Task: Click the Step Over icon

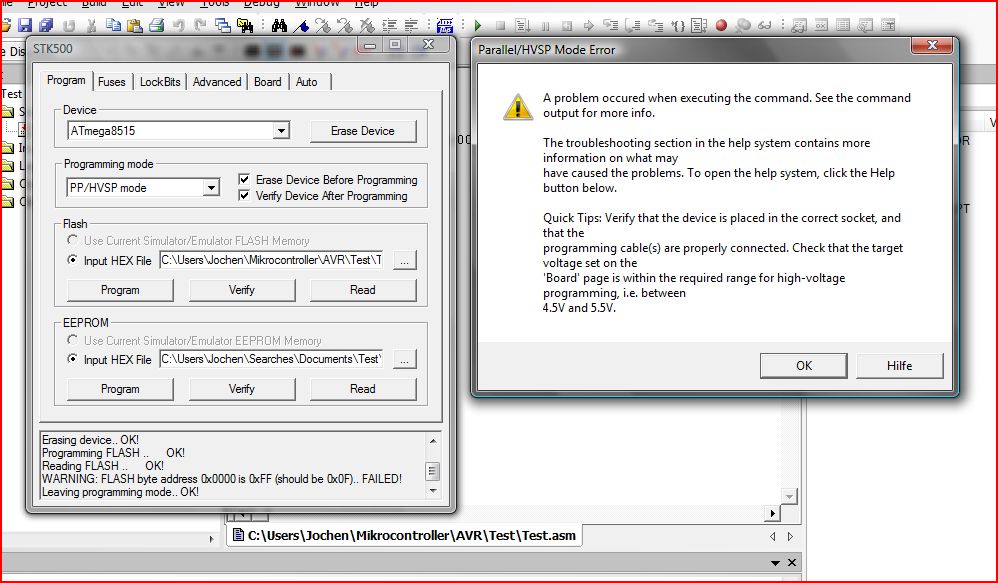Action: [633, 25]
